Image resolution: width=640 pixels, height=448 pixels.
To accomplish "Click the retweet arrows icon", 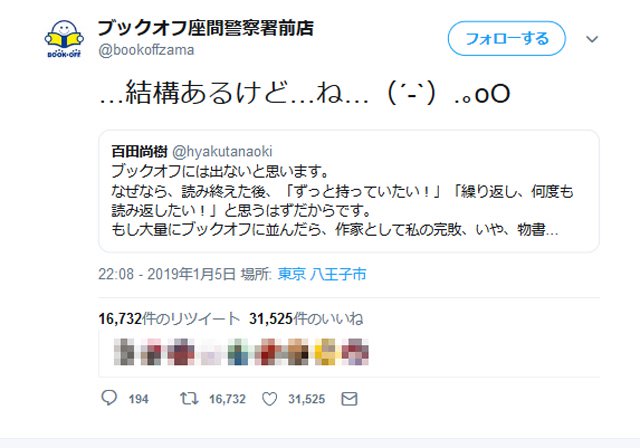I will (x=189, y=398).
